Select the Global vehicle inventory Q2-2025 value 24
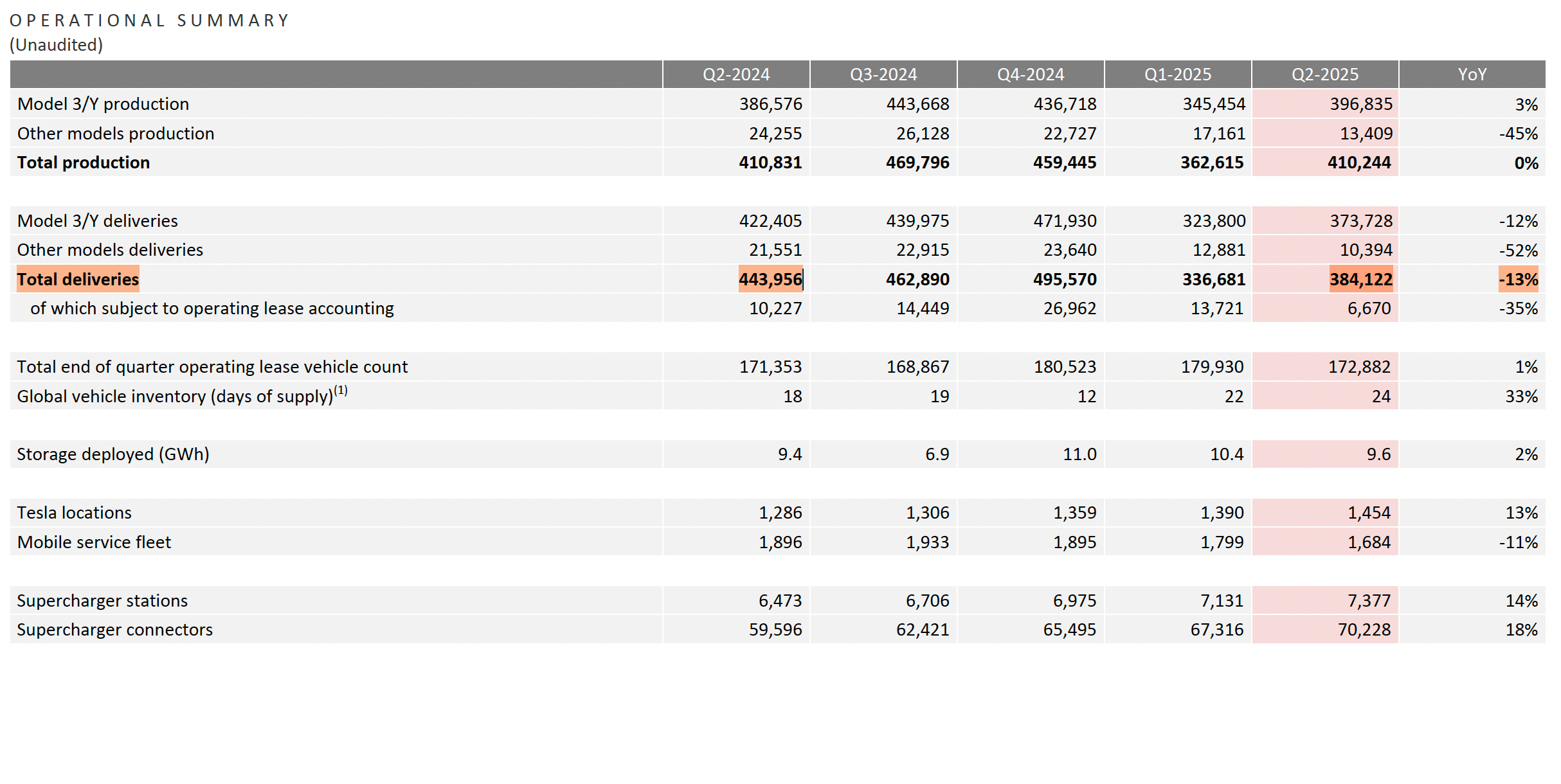Image resolution: width=1561 pixels, height=784 pixels. point(1380,396)
